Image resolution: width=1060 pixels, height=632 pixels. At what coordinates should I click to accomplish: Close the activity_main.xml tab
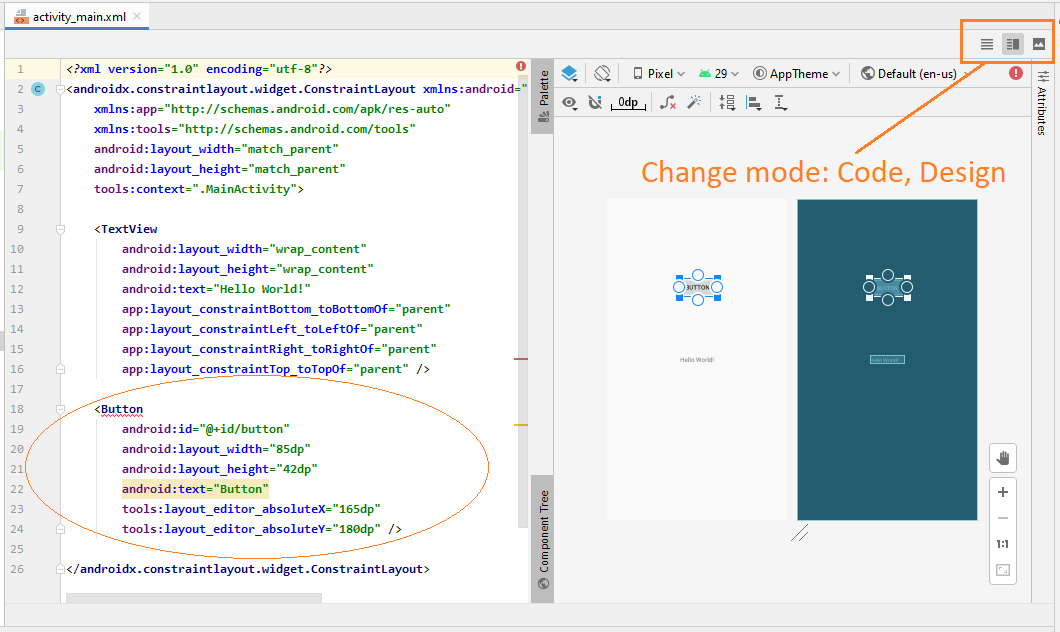tap(137, 16)
